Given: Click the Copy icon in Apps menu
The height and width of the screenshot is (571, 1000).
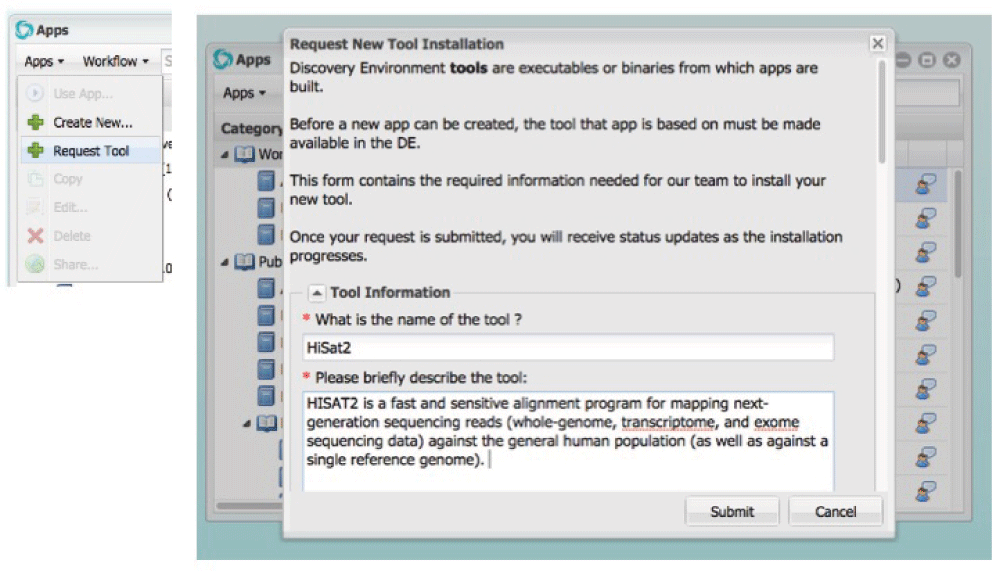Looking at the screenshot, I should tap(35, 179).
